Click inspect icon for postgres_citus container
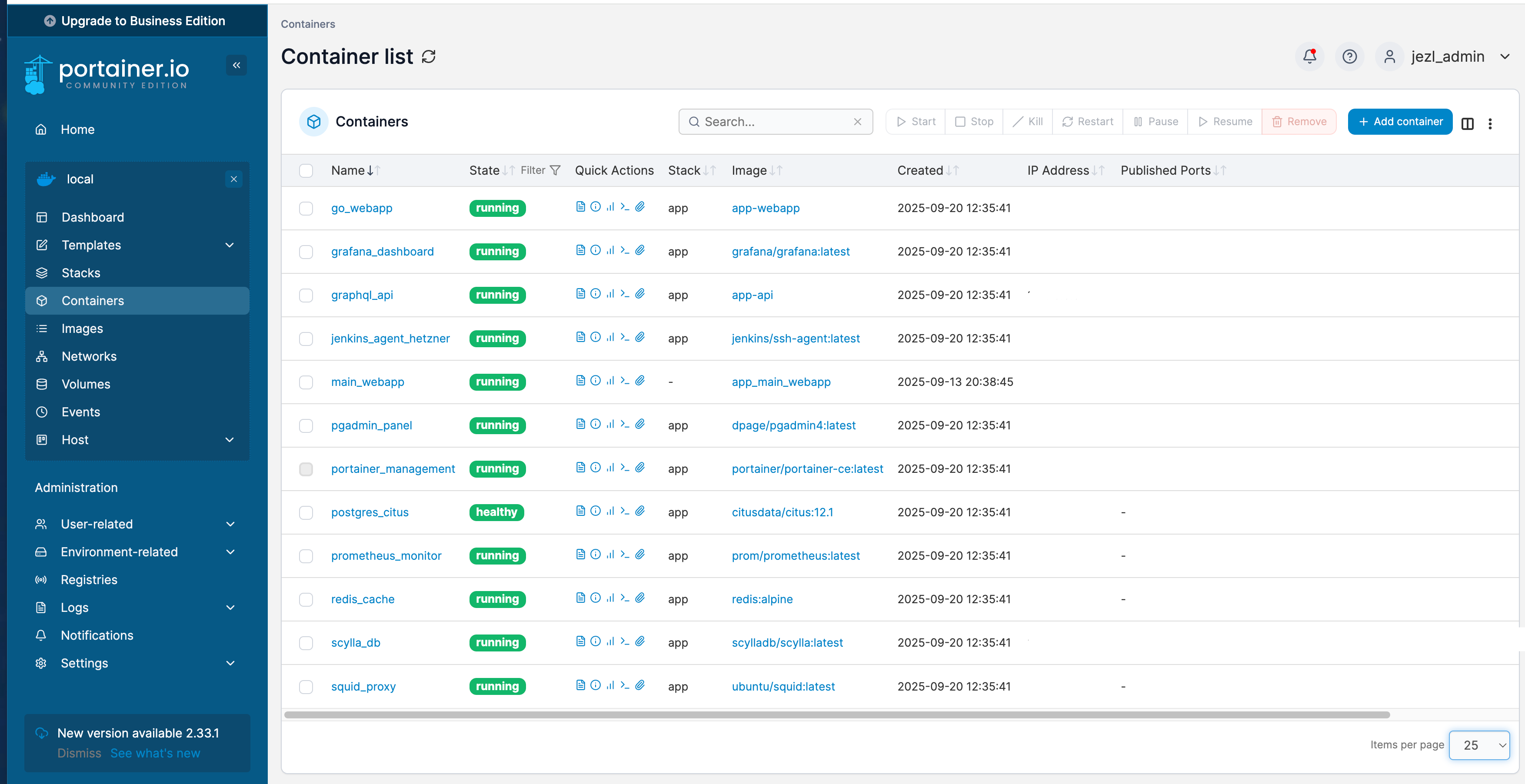1525x784 pixels. click(596, 511)
